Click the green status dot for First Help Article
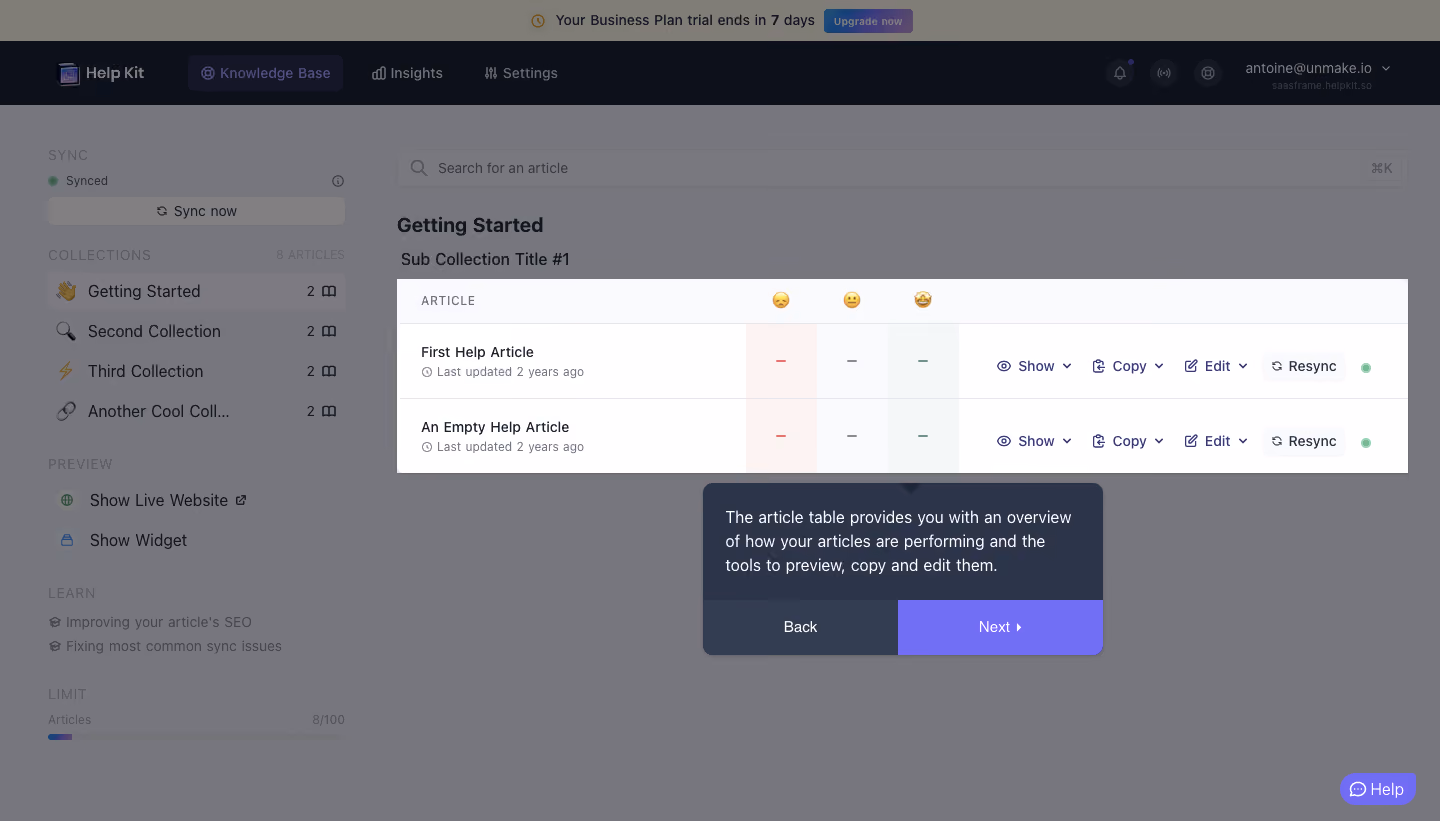The width and height of the screenshot is (1440, 821). pos(1366,367)
